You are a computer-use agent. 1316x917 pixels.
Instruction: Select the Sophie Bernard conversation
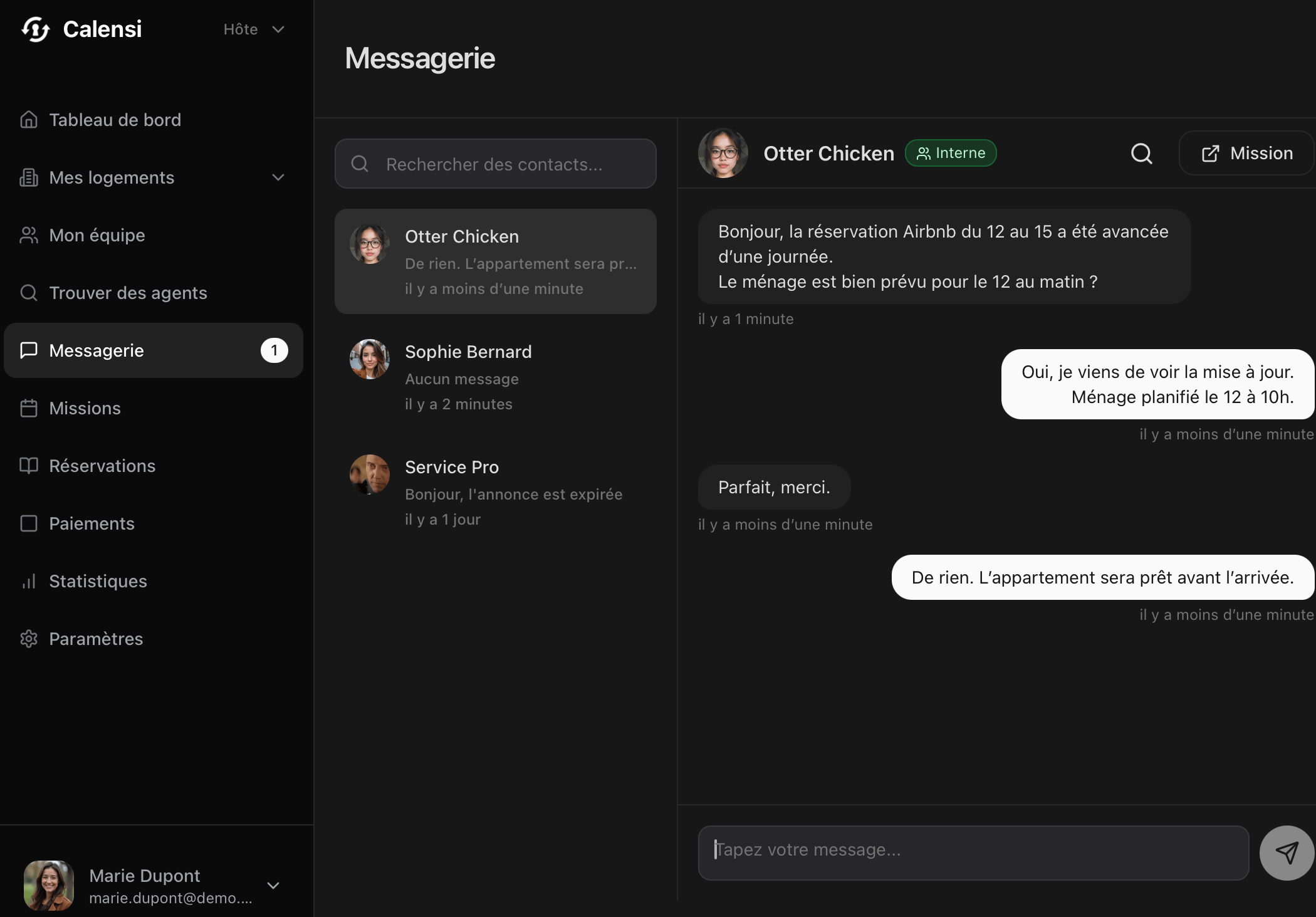[495, 377]
